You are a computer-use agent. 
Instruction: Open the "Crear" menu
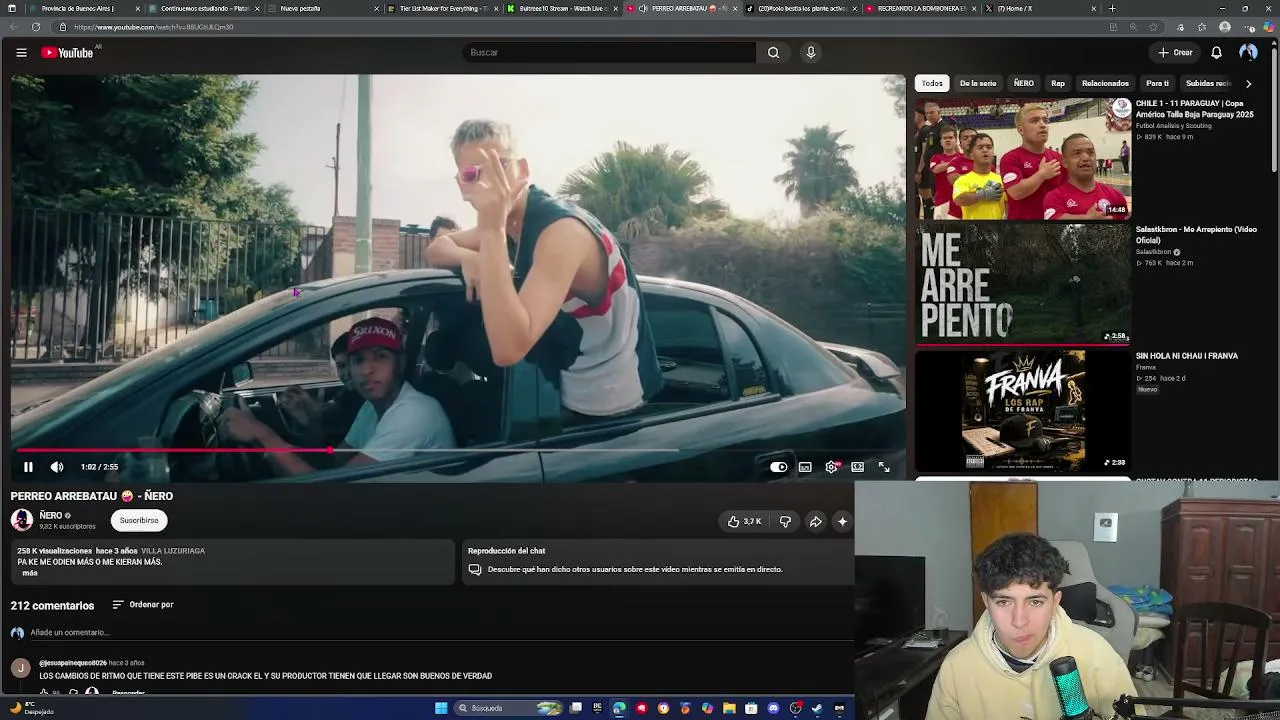[x=1175, y=52]
